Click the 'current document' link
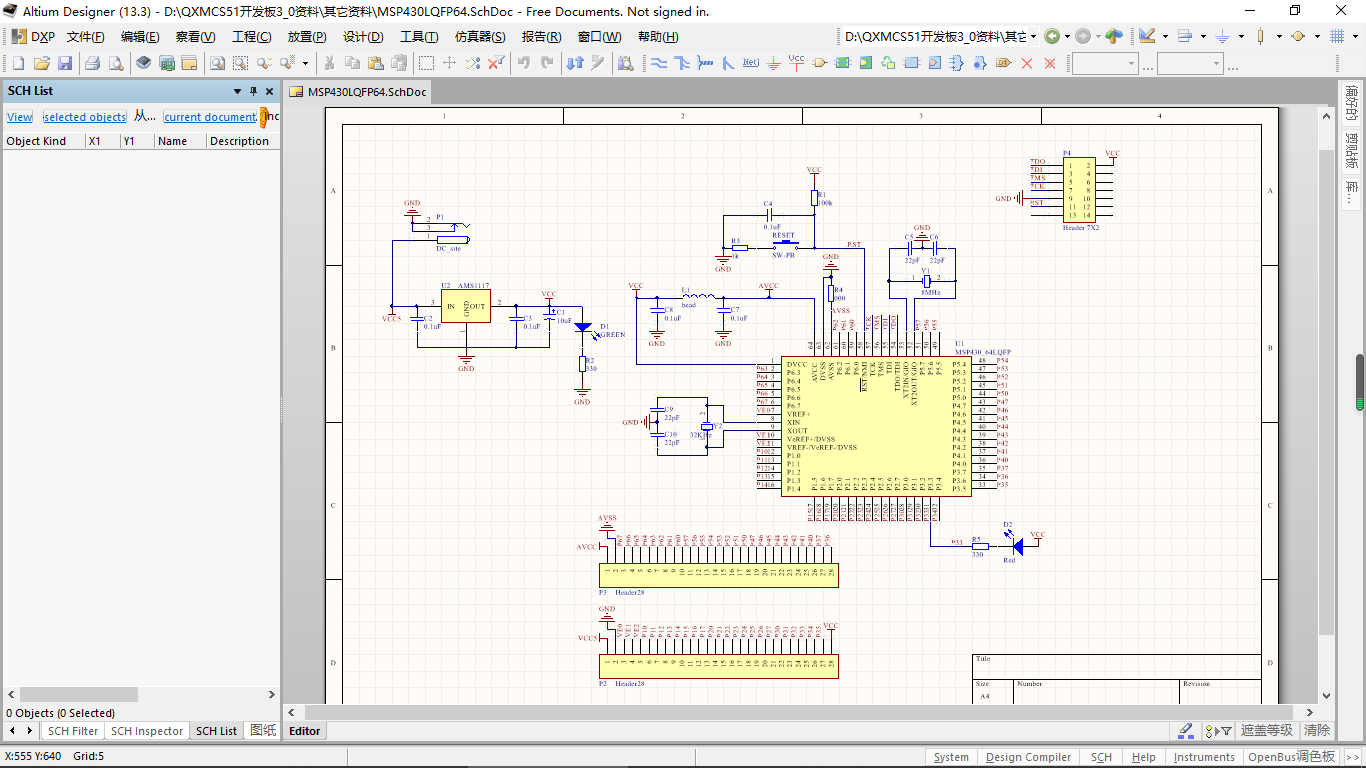The height and width of the screenshot is (768, 1366). [210, 117]
